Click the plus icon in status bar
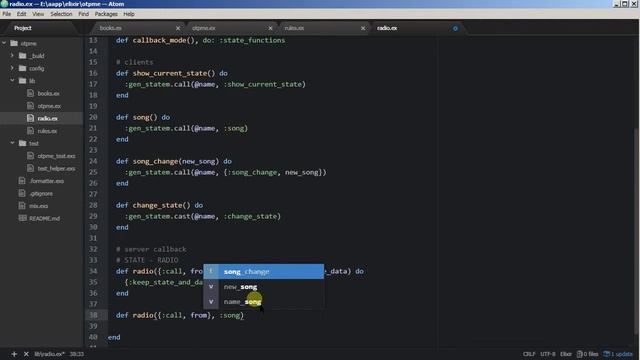Screen dimensions: 640x360 pyautogui.click(x=14, y=354)
